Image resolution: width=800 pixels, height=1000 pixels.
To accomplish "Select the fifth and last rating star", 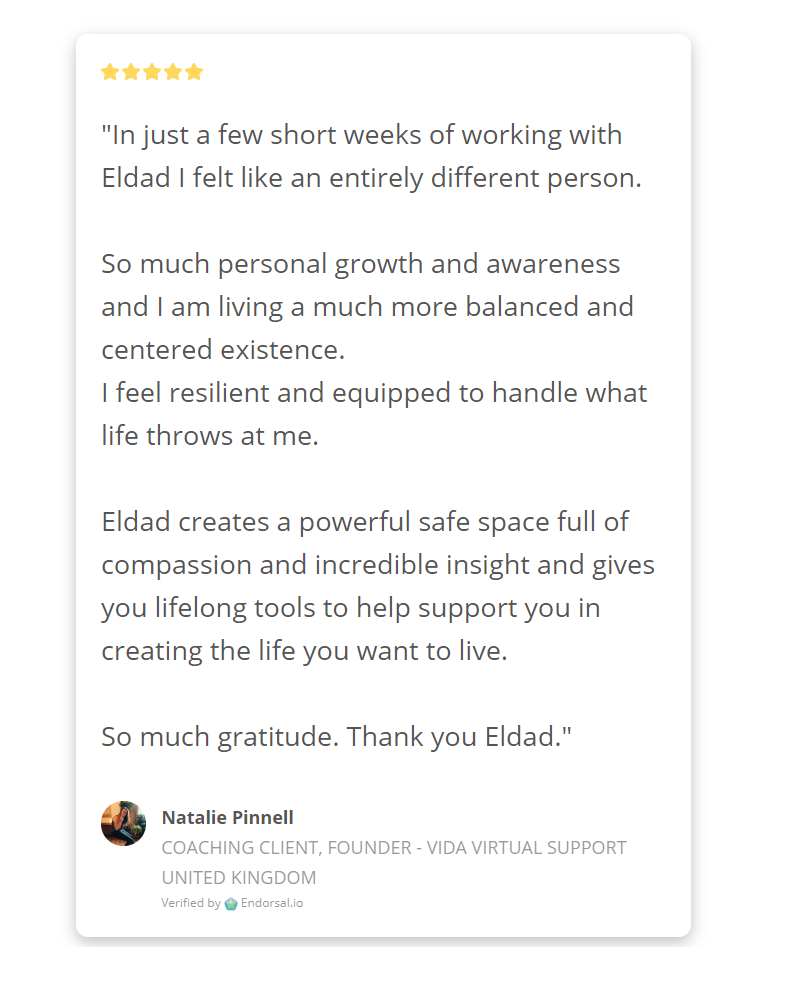I will pos(194,71).
